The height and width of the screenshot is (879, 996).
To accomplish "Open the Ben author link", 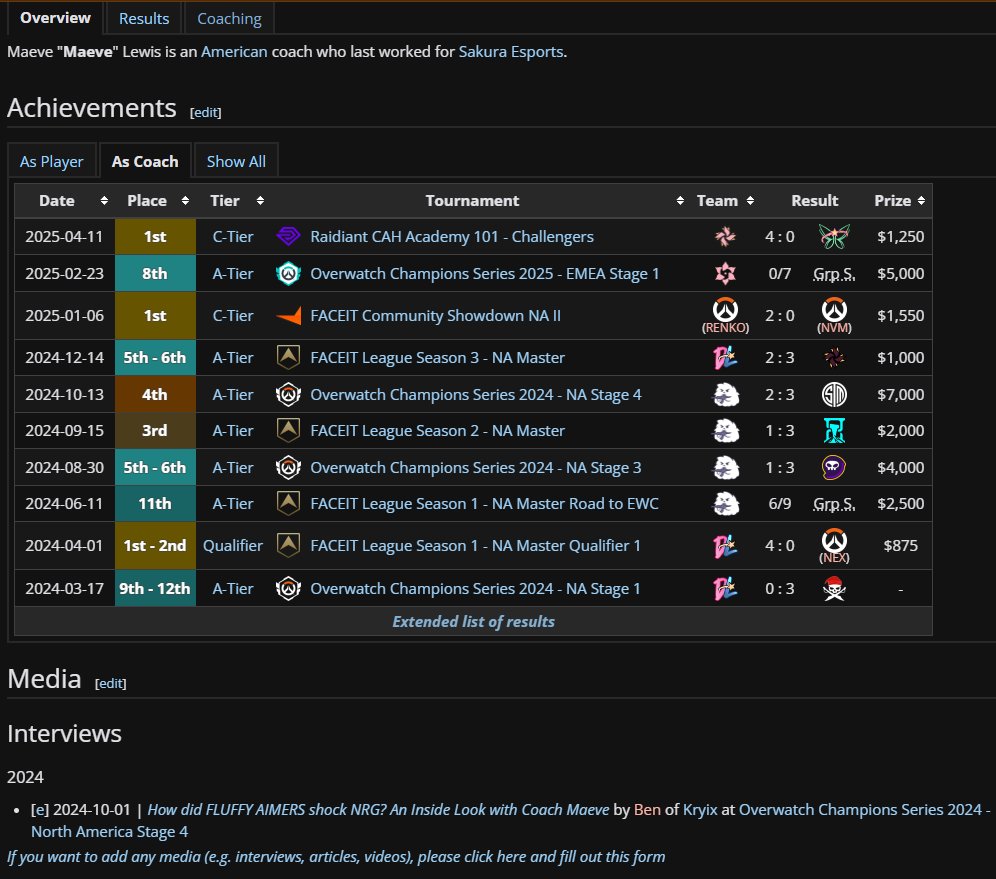I will tap(647, 810).
